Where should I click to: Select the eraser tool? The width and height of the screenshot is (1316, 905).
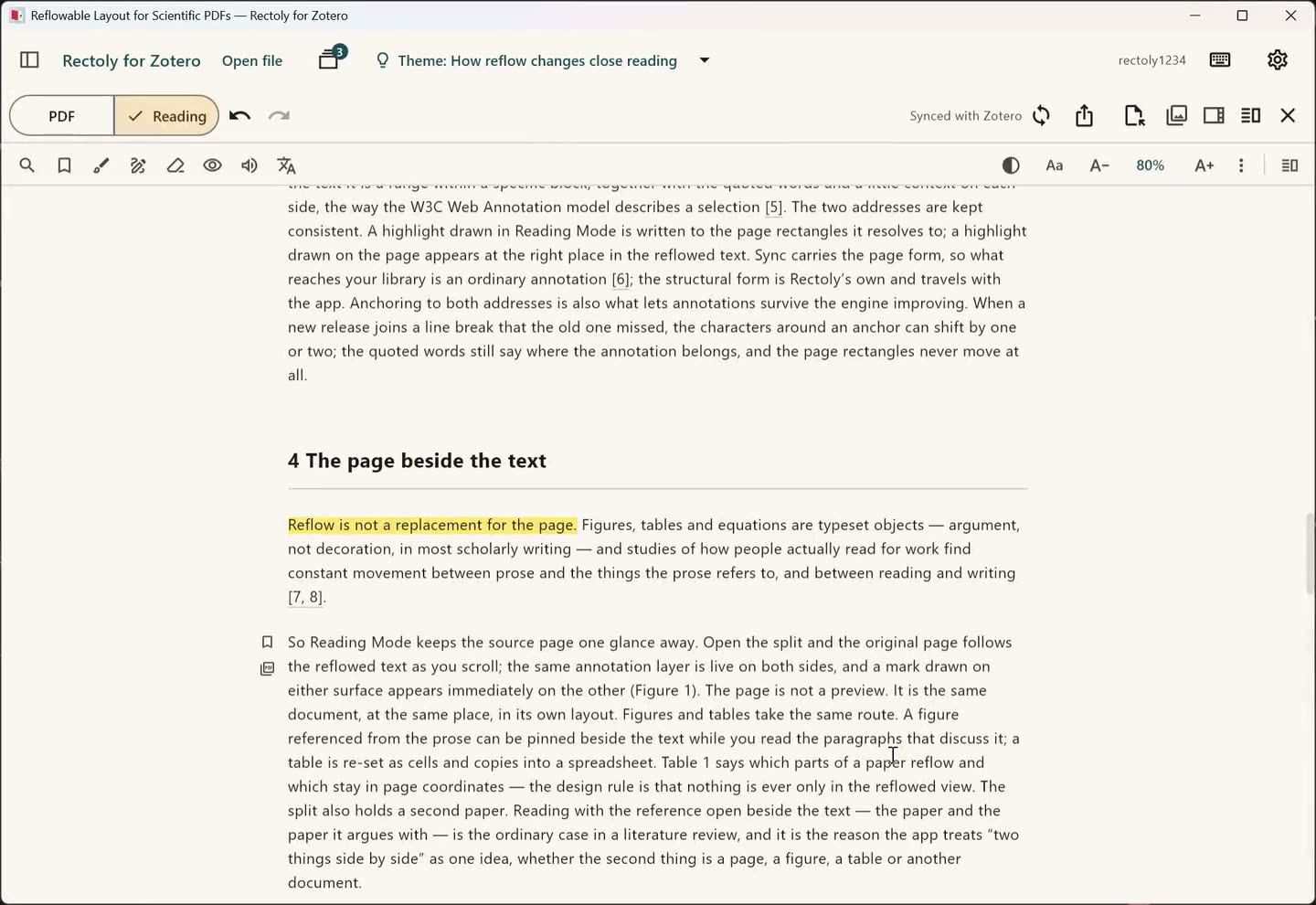[x=175, y=165]
